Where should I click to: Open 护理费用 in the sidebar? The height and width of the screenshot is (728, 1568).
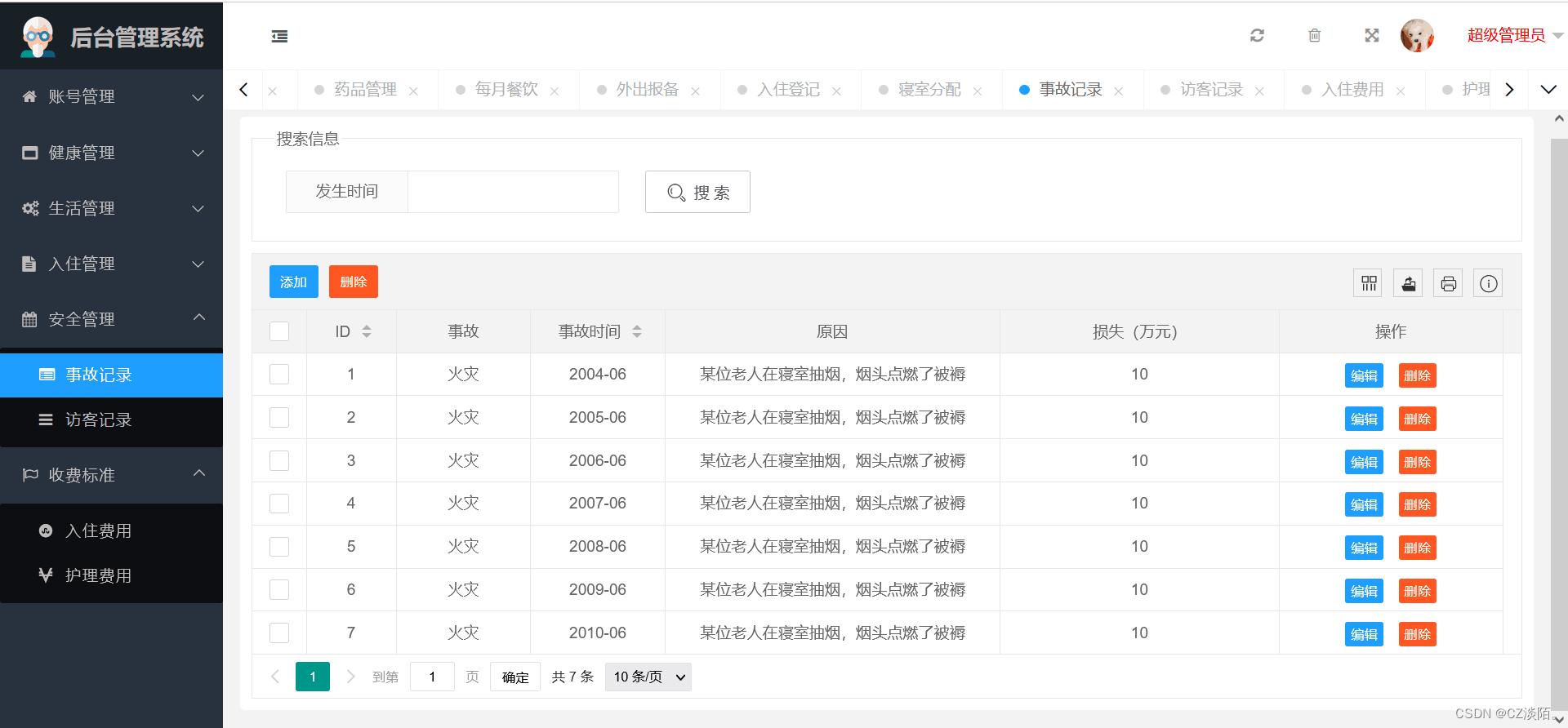pos(111,575)
